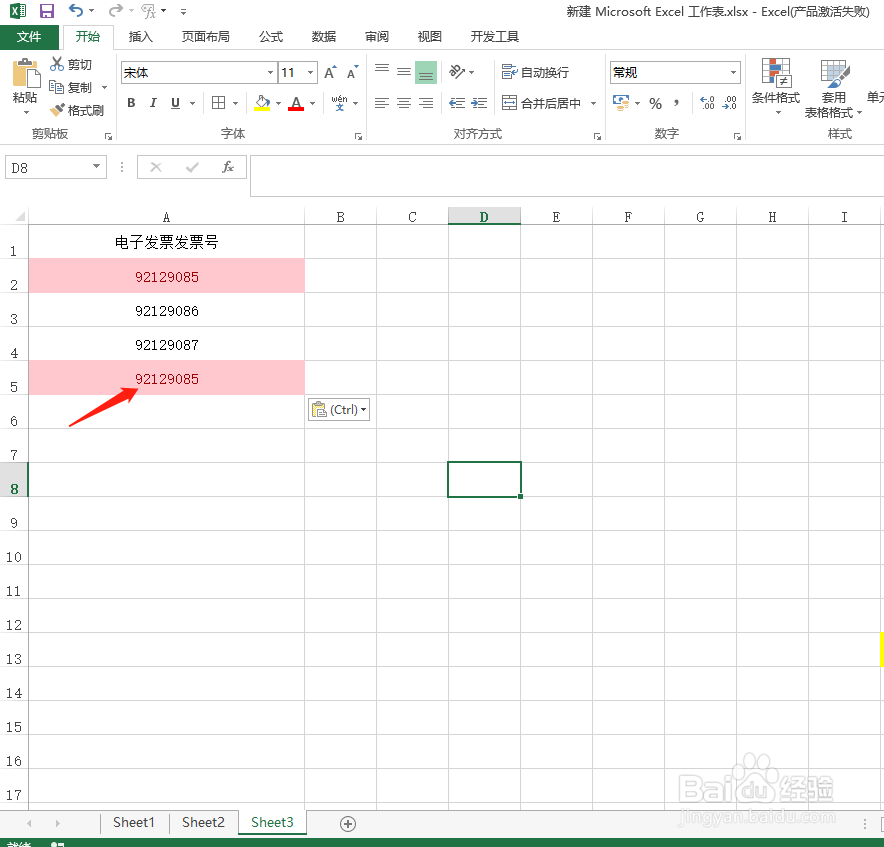The width and height of the screenshot is (884, 847).
Task: Toggle Italic formatting
Action: 153,103
